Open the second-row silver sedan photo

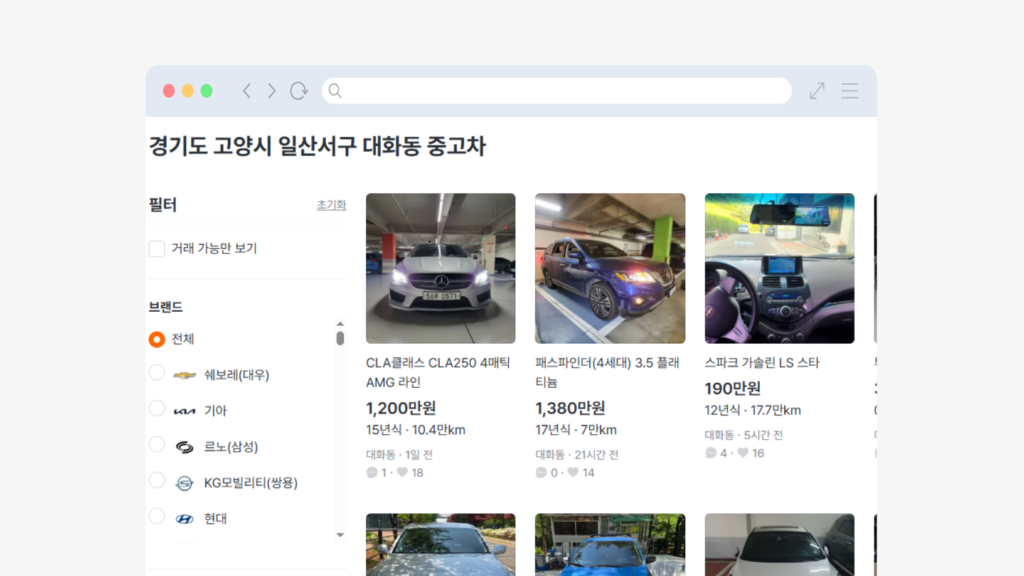[x=441, y=545]
